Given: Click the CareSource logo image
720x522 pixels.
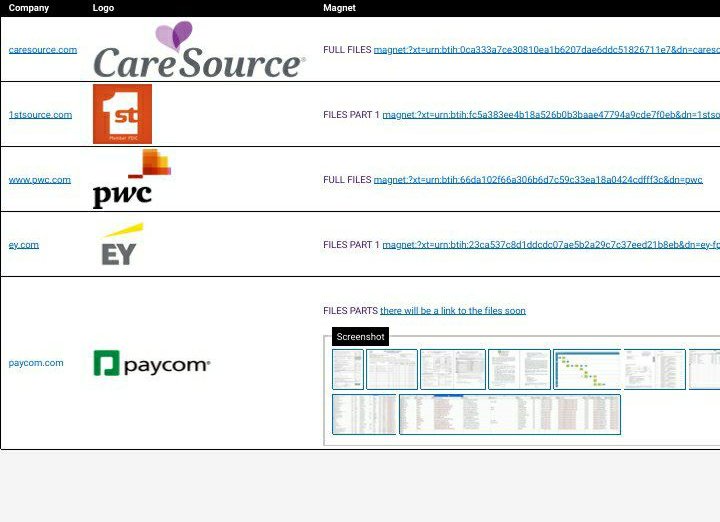Looking at the screenshot, I should tap(199, 50).
